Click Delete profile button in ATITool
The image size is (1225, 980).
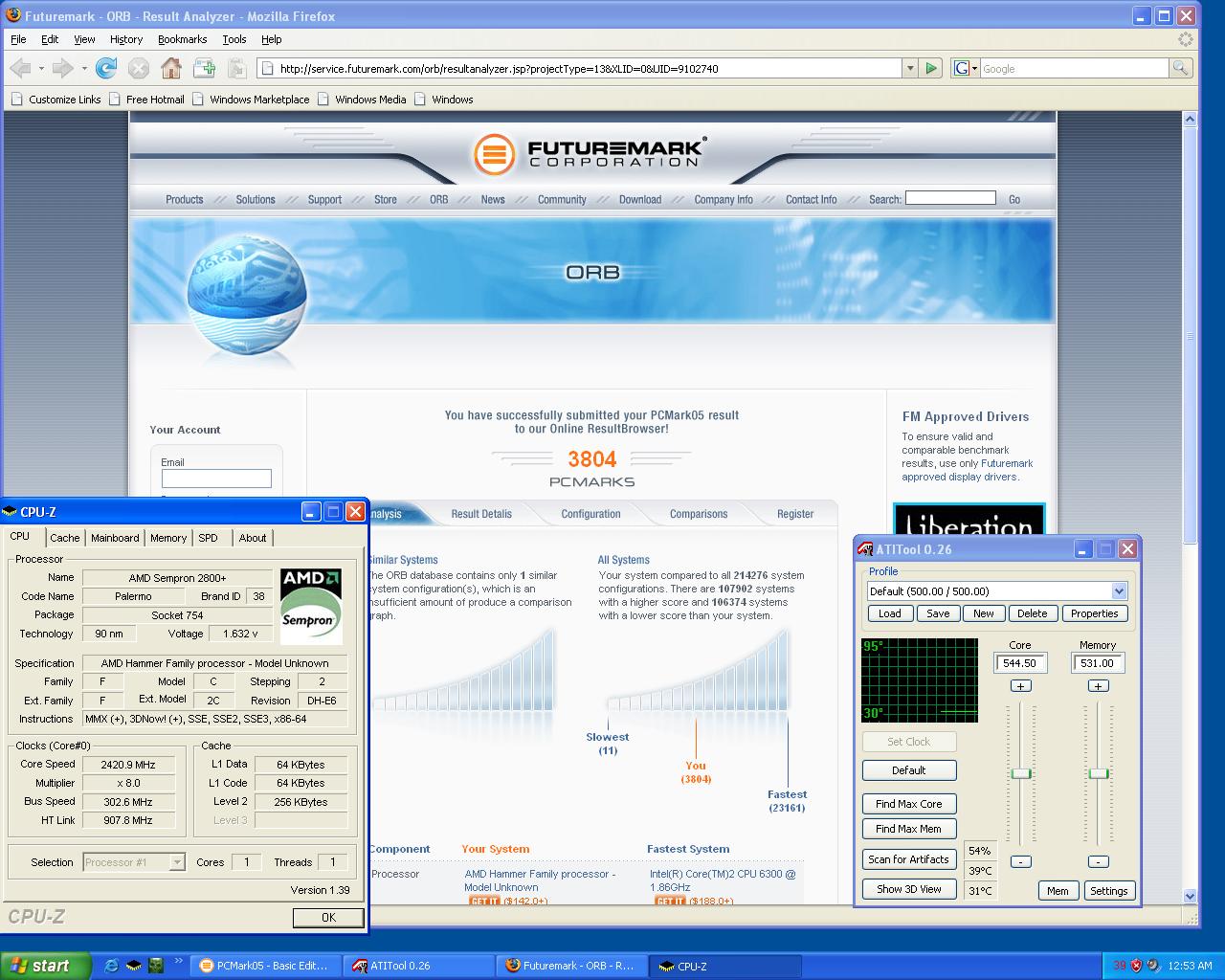(1032, 613)
